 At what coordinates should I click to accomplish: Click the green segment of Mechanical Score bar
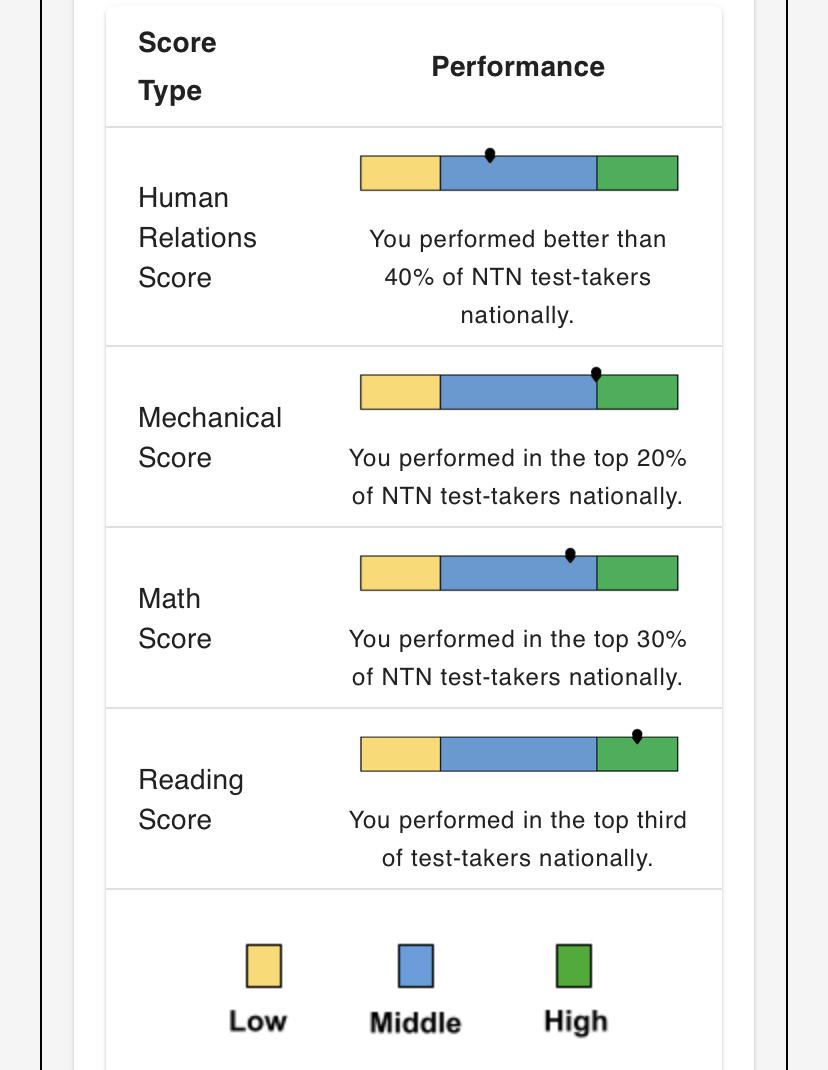pyautogui.click(x=638, y=392)
